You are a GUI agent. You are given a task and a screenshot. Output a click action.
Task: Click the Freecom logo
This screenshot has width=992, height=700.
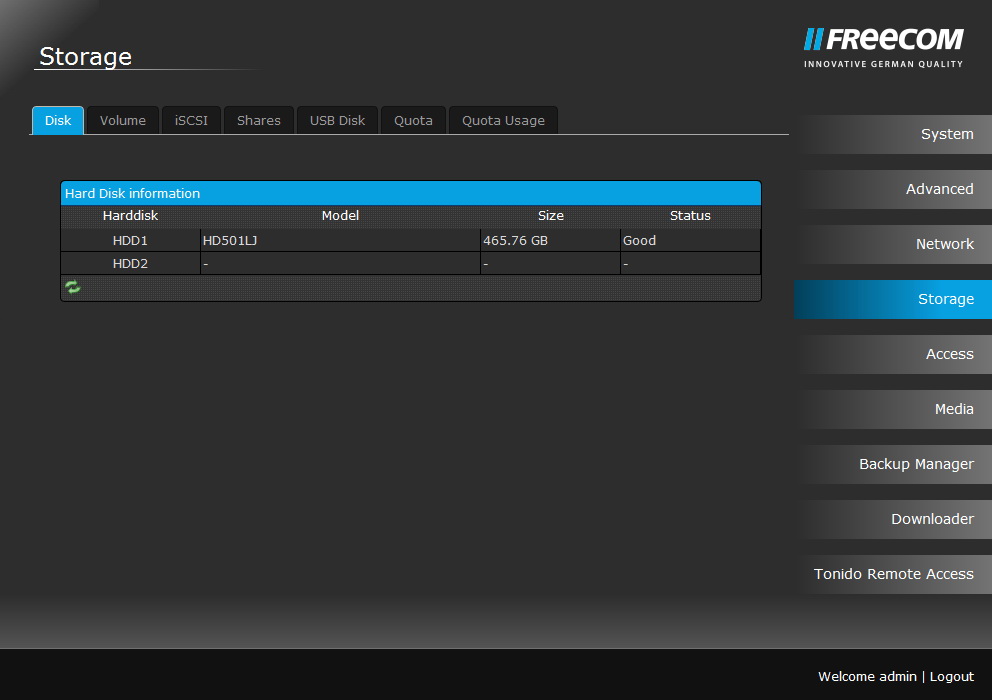click(883, 47)
